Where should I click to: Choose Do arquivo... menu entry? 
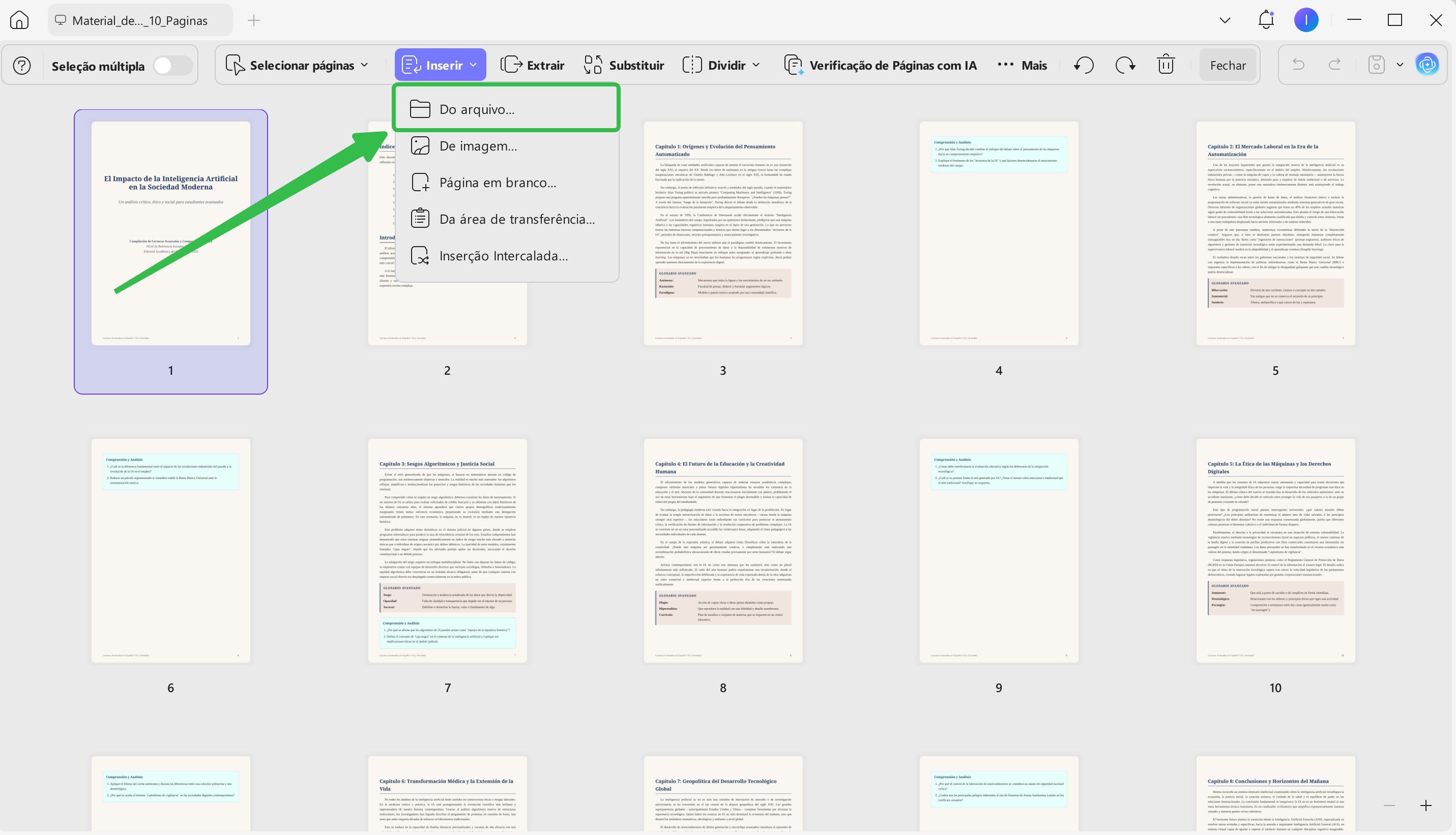point(506,108)
